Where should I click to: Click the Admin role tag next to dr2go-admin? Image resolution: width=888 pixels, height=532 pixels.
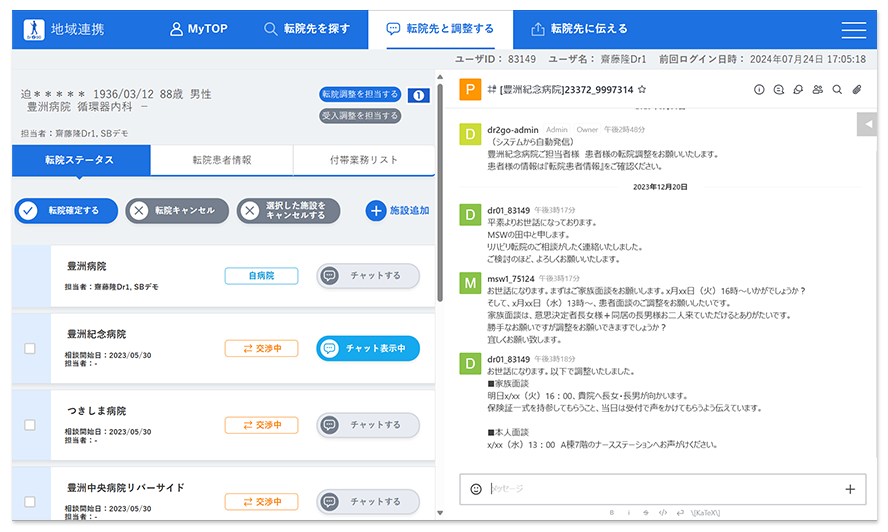557,130
